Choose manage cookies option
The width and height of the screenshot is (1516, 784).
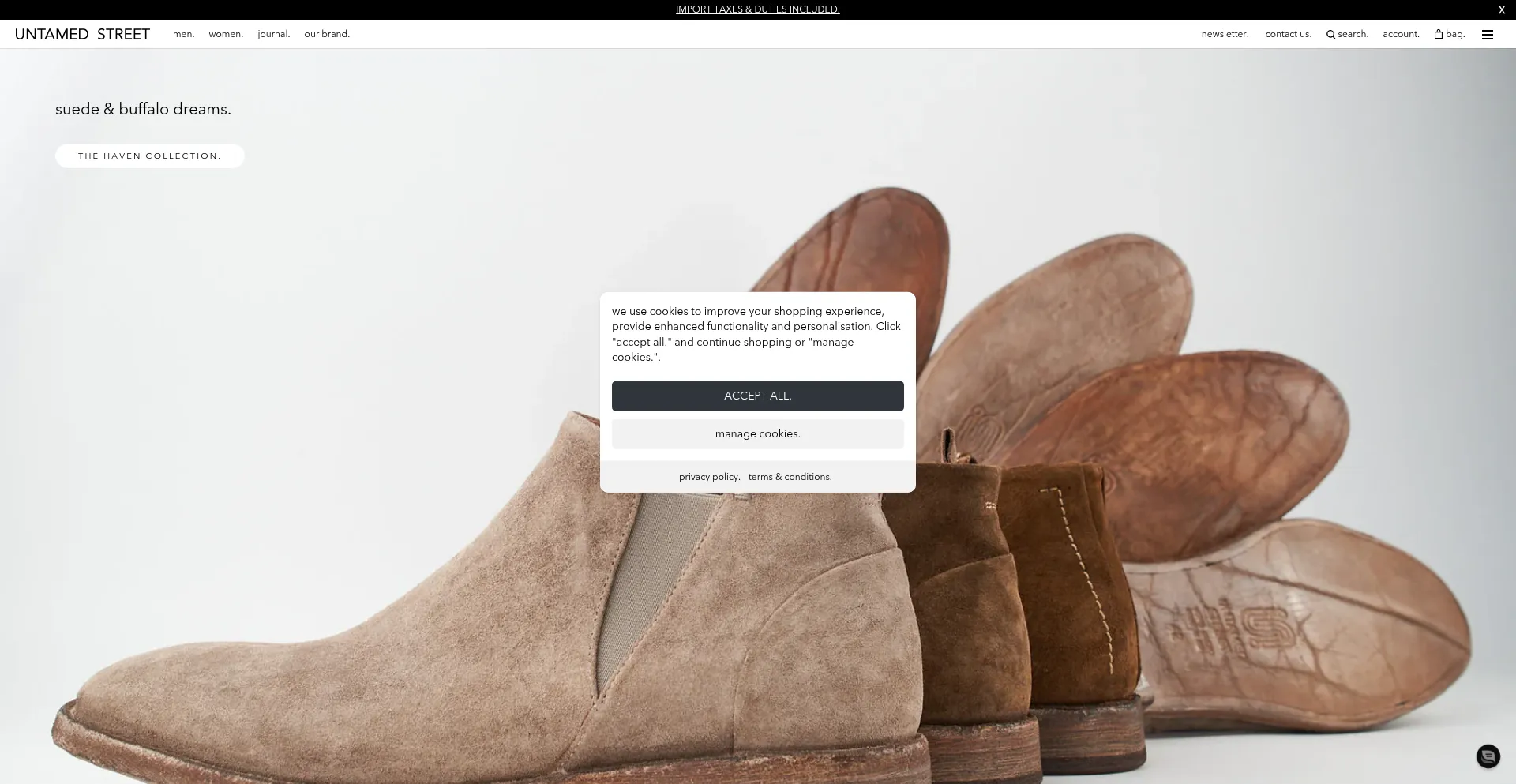pyautogui.click(x=757, y=433)
